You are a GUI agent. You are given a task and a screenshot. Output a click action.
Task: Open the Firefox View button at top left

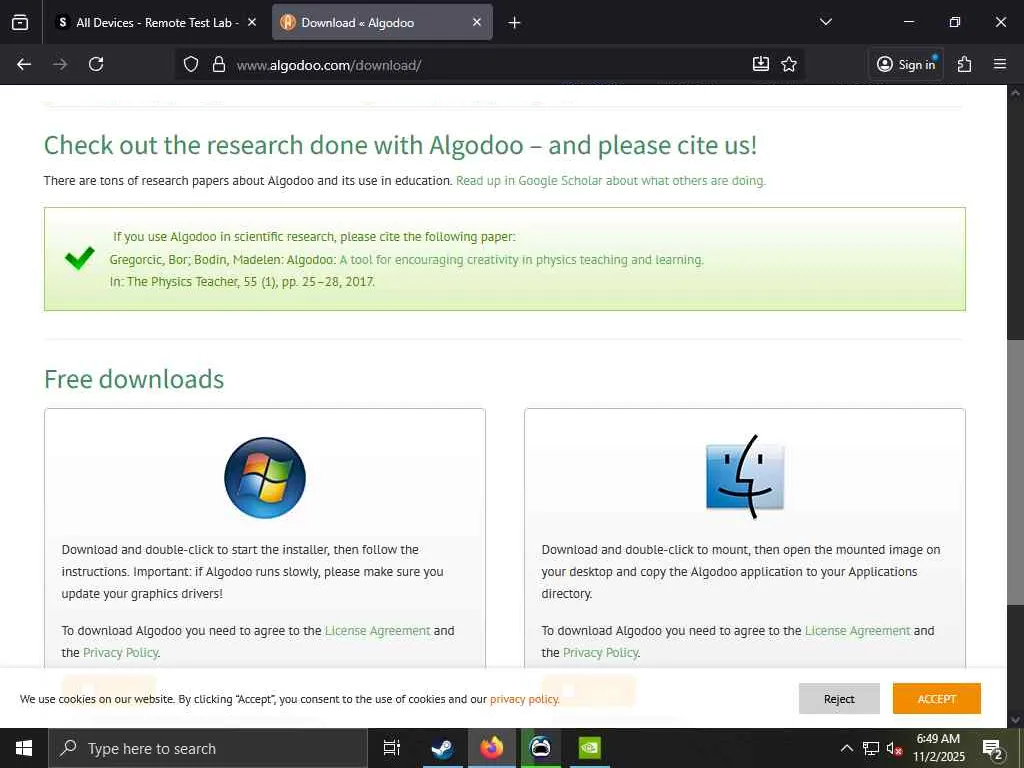point(20,22)
